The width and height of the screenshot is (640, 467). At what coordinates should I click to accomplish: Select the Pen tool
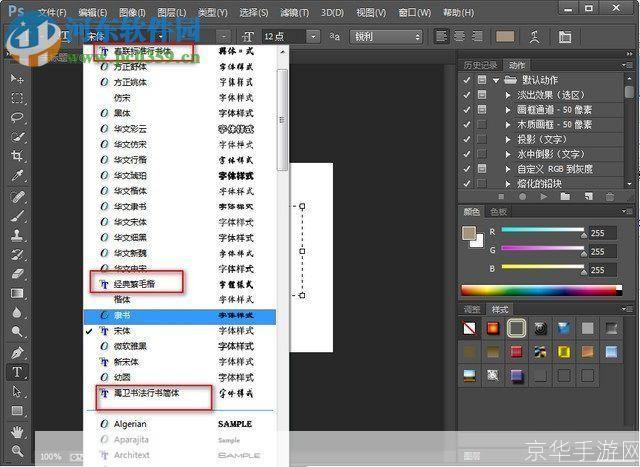pos(17,353)
